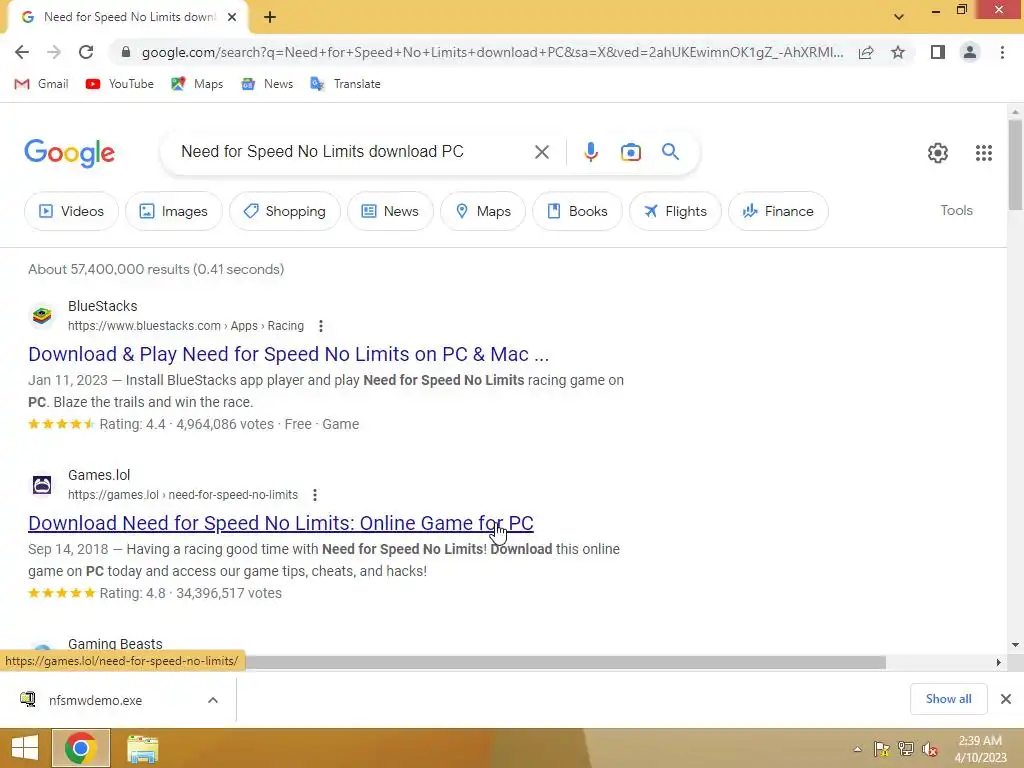The height and width of the screenshot is (768, 1024).
Task: Open the Gmail bookmark
Action: (41, 84)
